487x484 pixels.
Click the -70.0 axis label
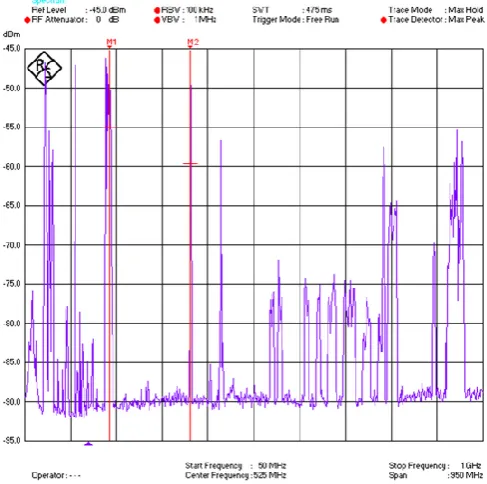(x=12, y=245)
